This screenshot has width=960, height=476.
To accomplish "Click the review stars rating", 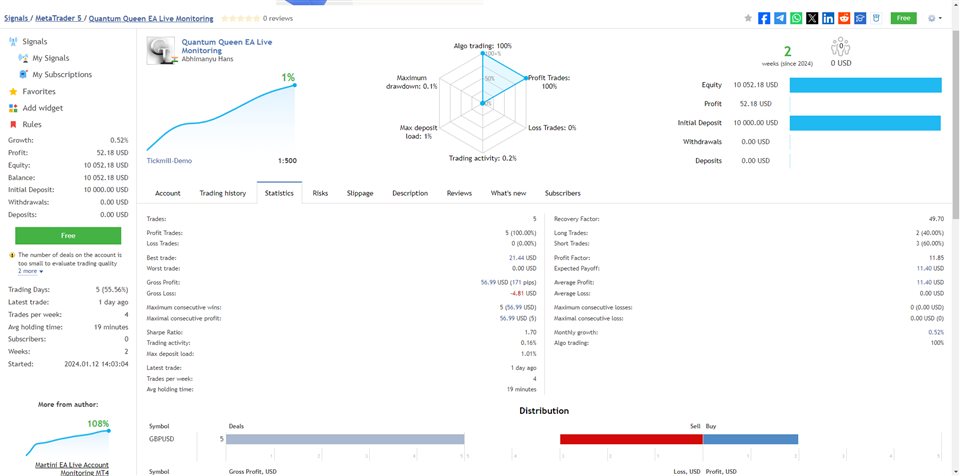I will pos(241,18).
